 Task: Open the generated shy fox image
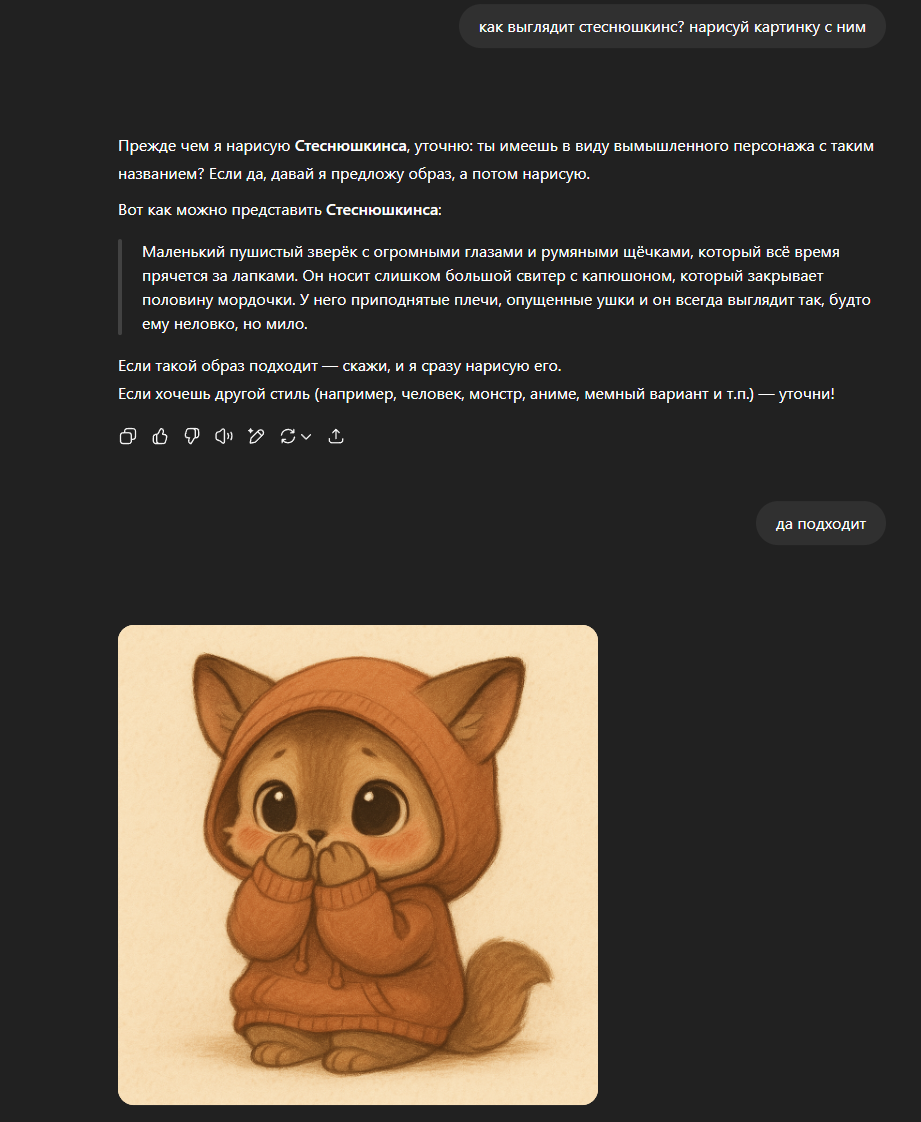[x=358, y=864]
